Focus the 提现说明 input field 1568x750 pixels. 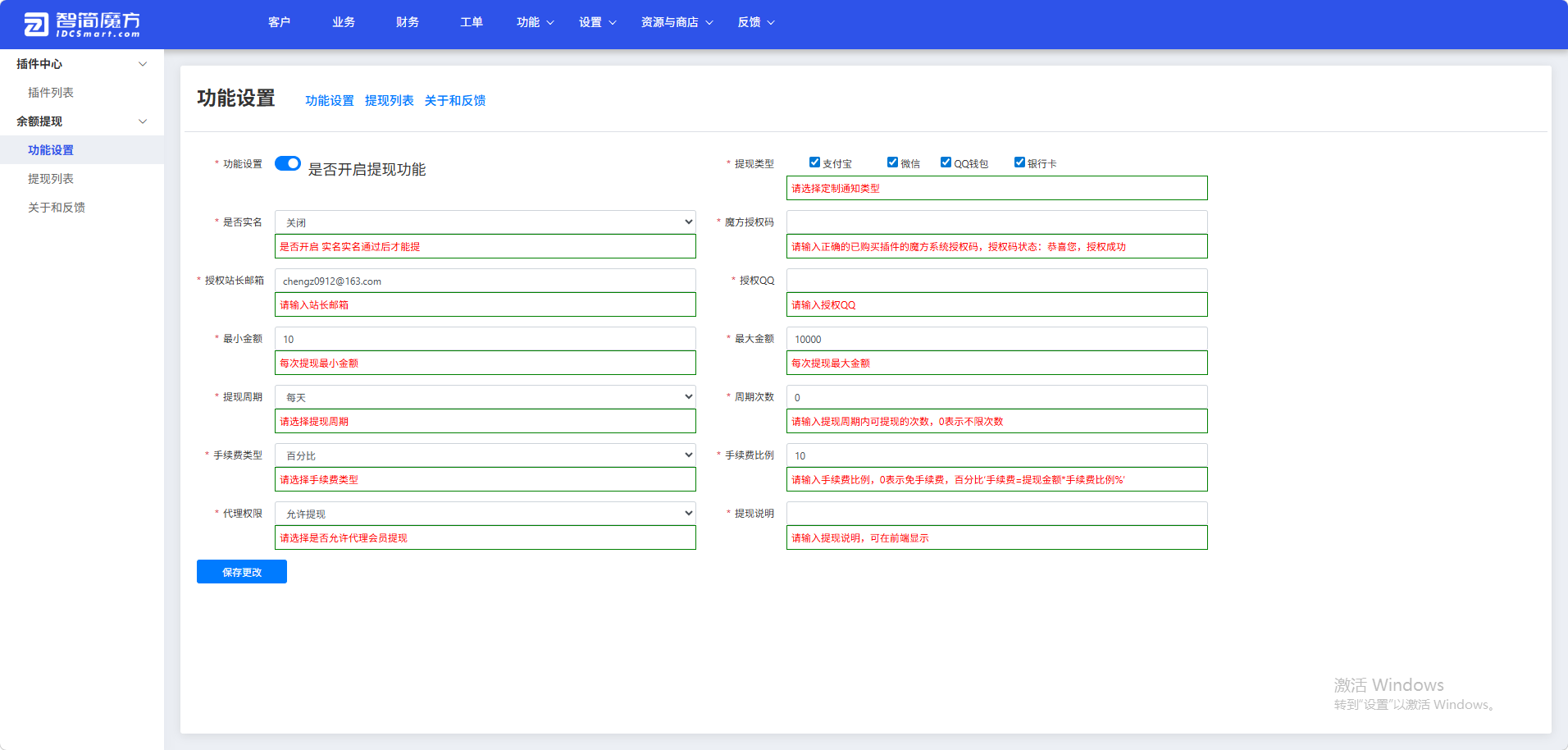click(x=997, y=514)
